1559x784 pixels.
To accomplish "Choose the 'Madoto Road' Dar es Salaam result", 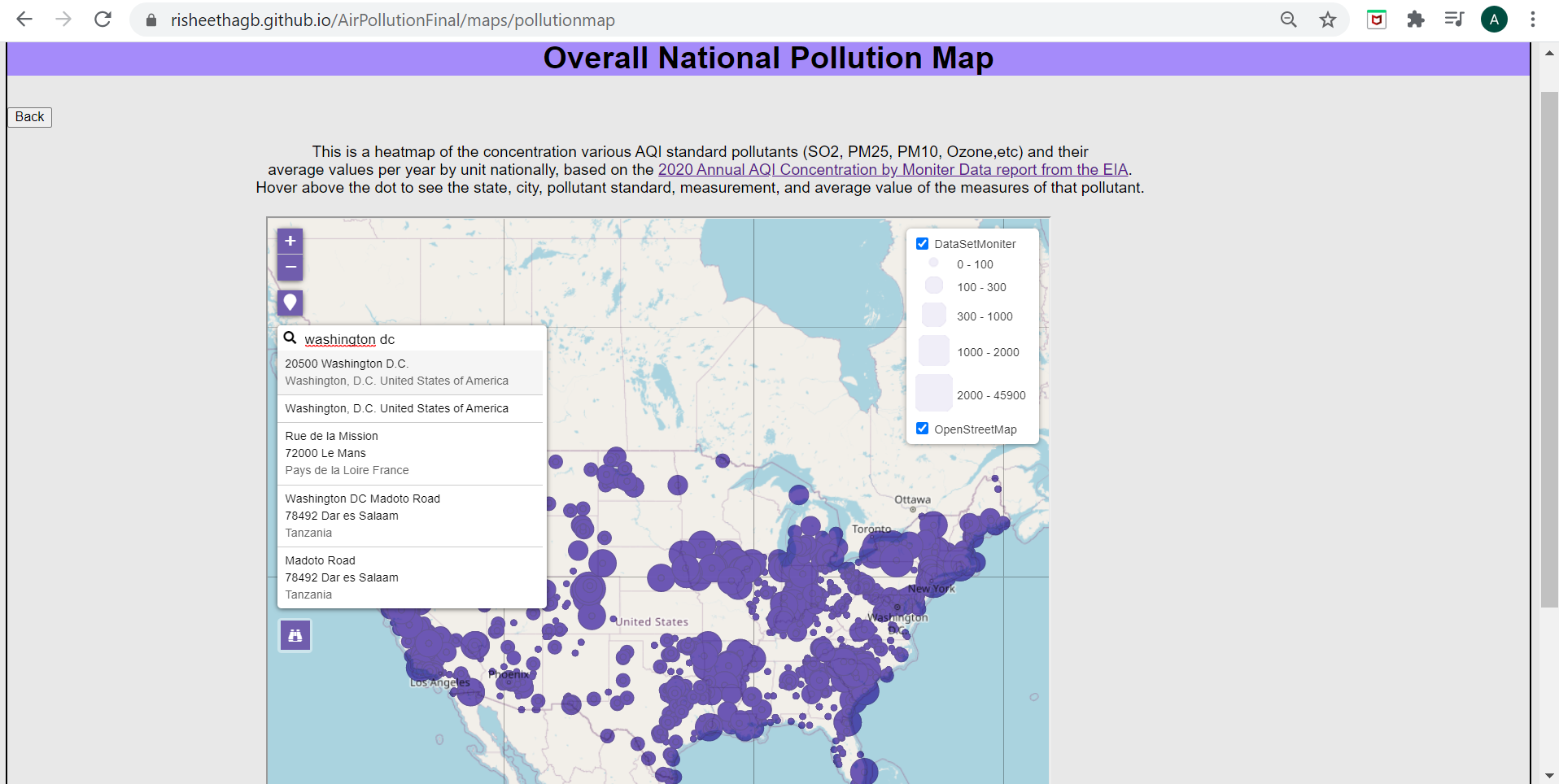I will pos(410,577).
